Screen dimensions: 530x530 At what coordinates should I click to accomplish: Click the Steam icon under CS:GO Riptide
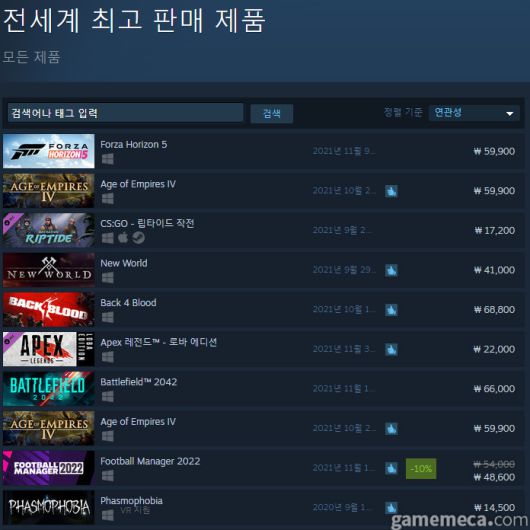coord(138,238)
